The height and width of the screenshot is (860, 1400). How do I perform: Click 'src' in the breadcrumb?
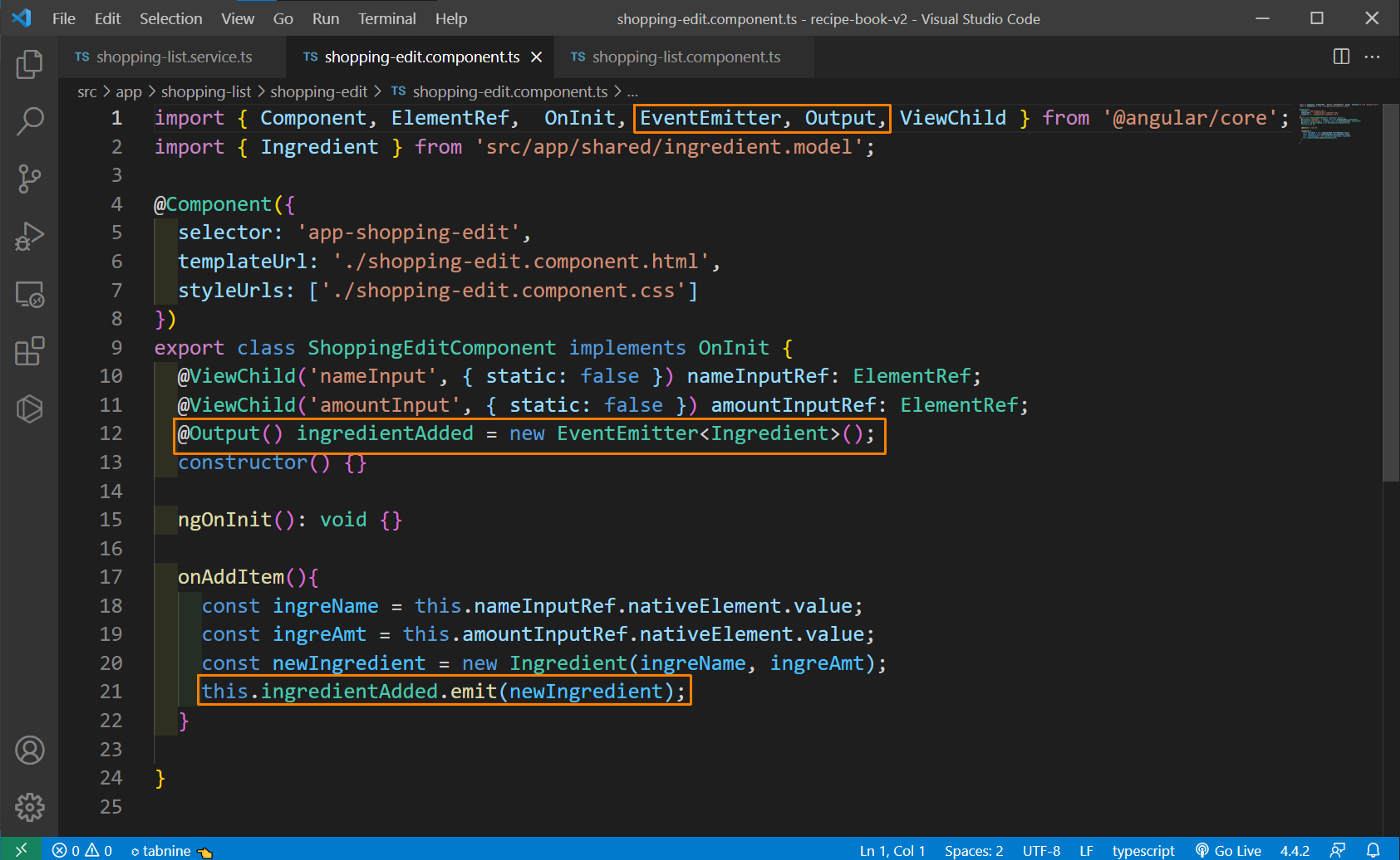pos(87,91)
